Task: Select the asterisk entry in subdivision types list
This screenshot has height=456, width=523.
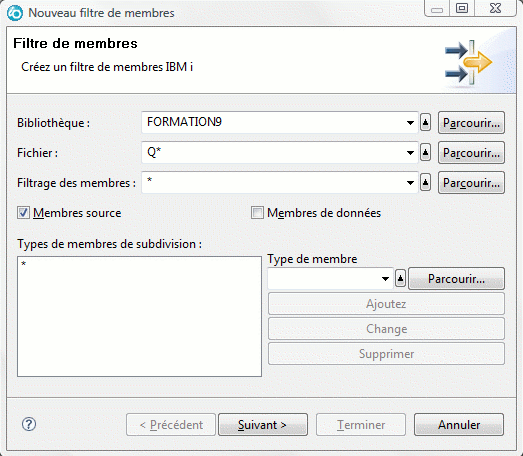Action: tap(24, 264)
